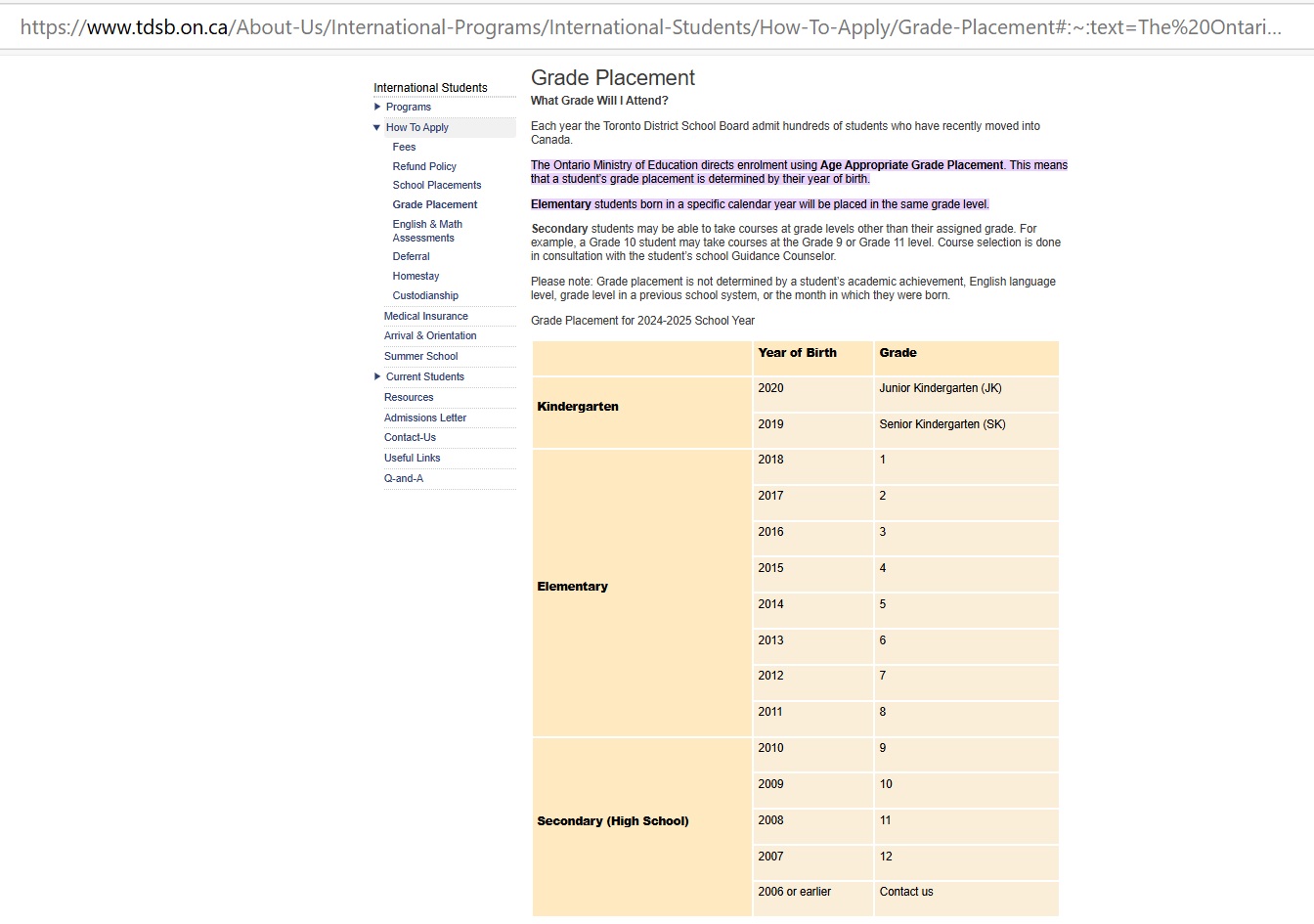Open the Resources link
Image resolution: width=1314 pixels, height=924 pixels.
(409, 397)
